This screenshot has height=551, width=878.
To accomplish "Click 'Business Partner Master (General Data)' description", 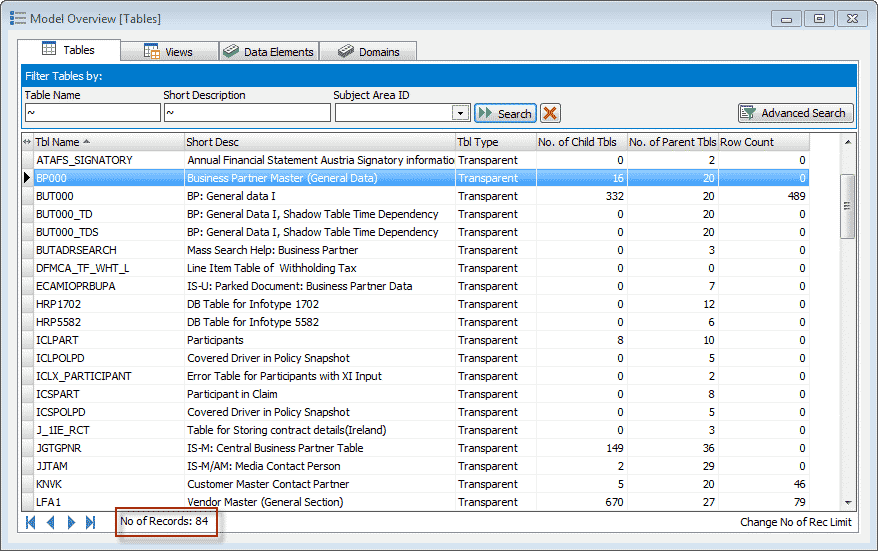I will pos(282,178).
